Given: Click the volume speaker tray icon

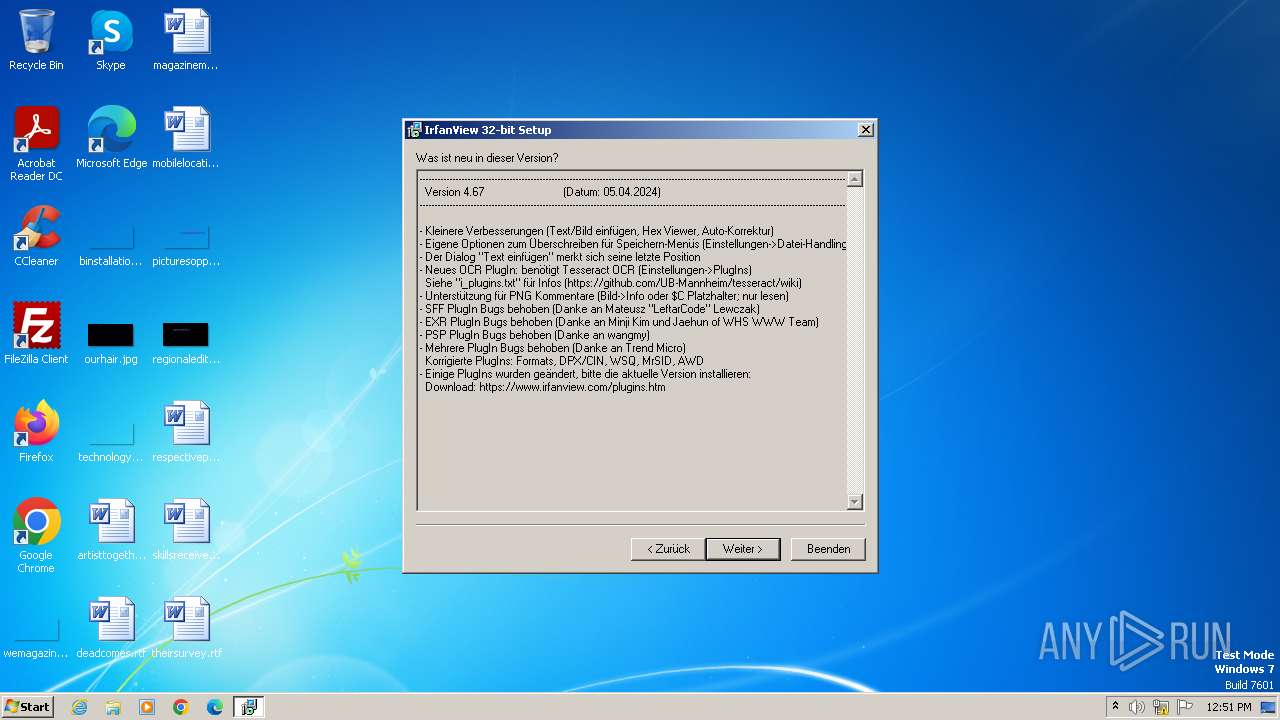Looking at the screenshot, I should (x=1137, y=707).
